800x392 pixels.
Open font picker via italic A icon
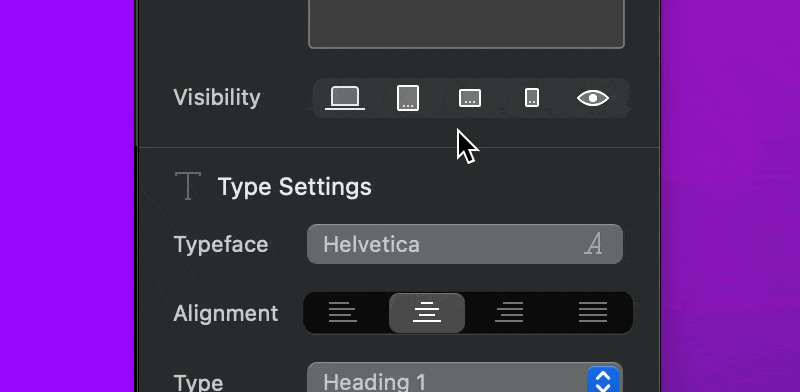[x=593, y=244]
